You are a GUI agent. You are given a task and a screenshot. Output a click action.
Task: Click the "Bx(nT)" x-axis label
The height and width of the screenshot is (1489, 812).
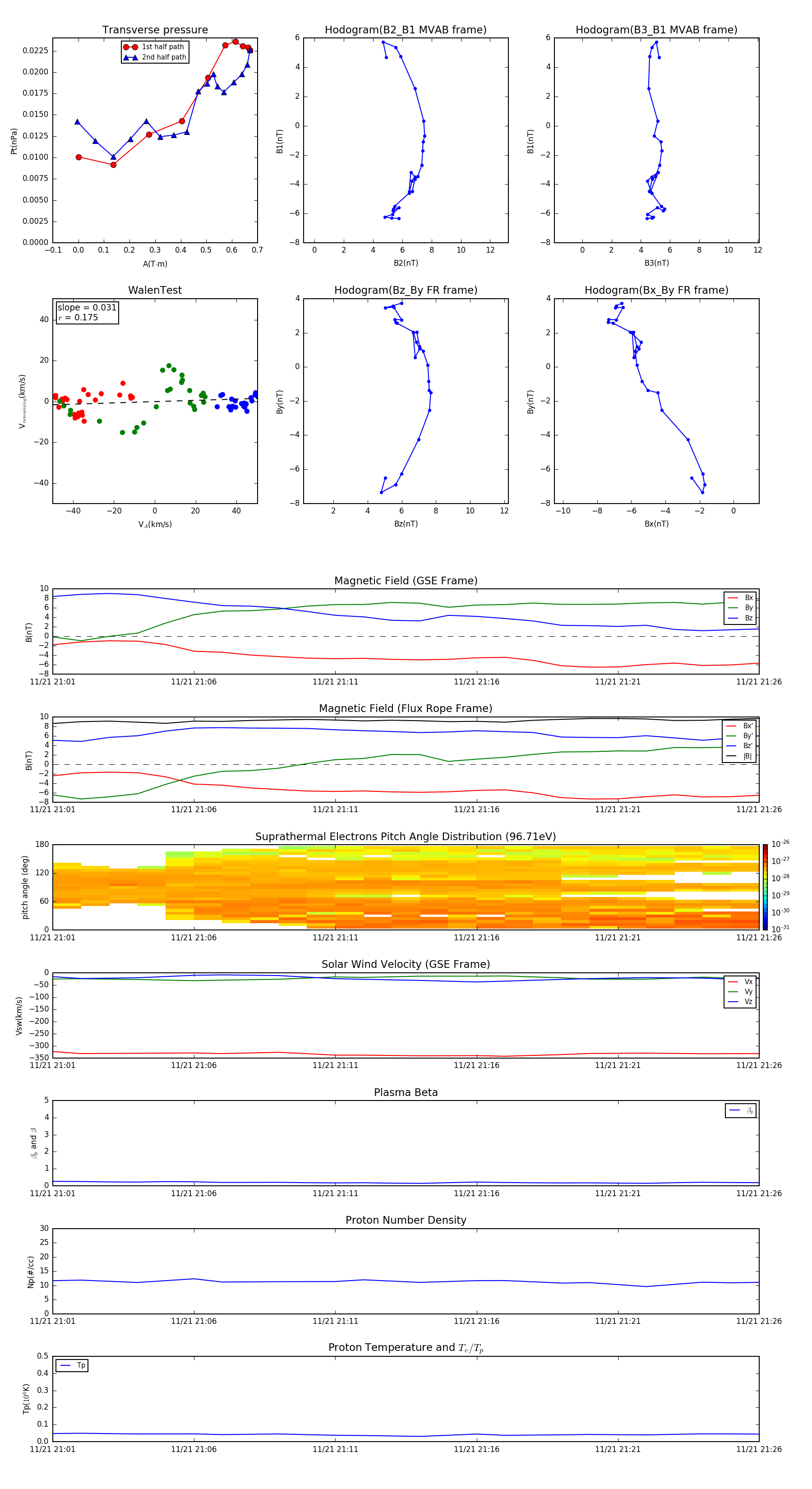point(656,524)
